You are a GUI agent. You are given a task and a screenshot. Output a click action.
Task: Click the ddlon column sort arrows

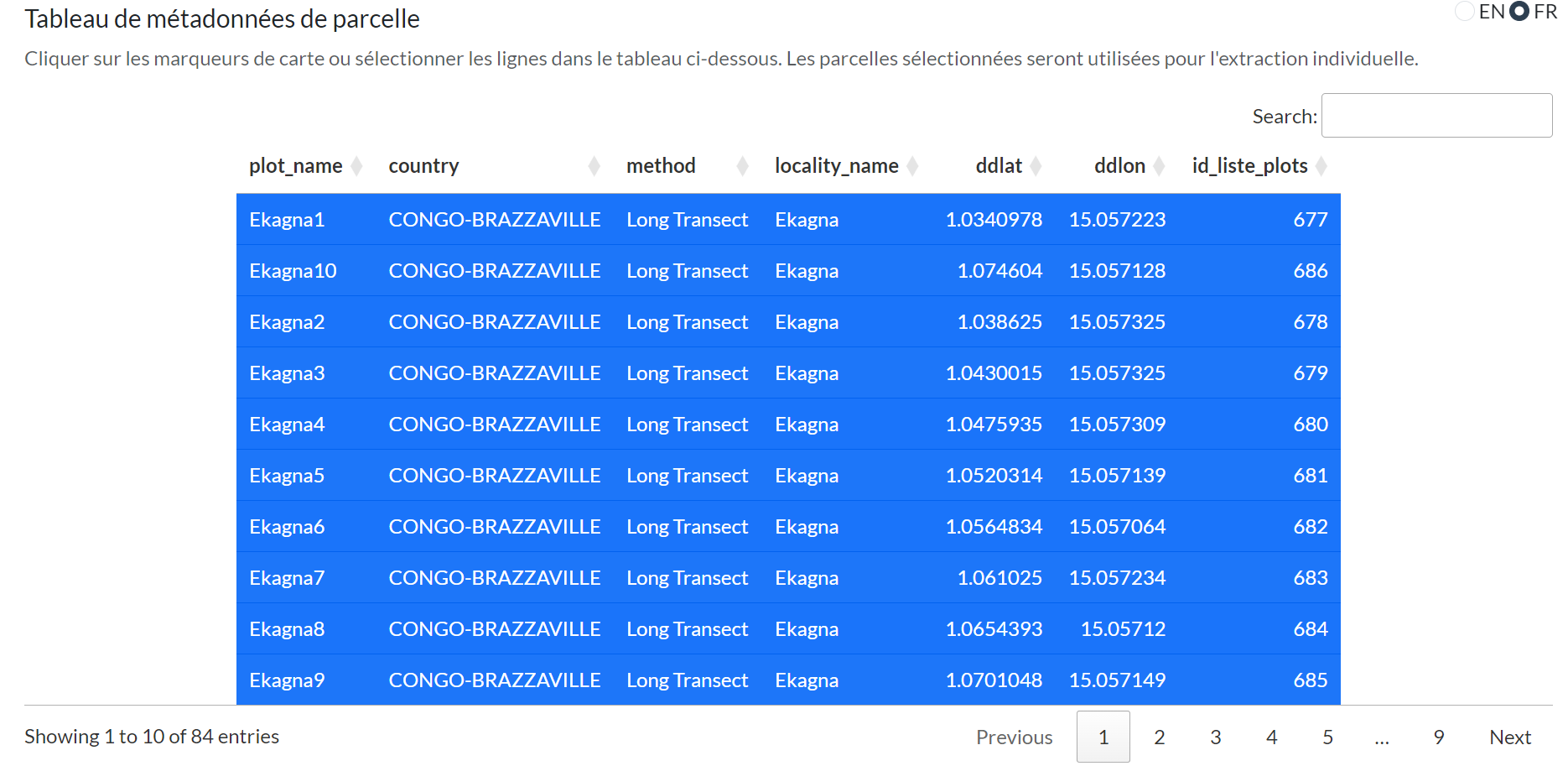(1159, 166)
